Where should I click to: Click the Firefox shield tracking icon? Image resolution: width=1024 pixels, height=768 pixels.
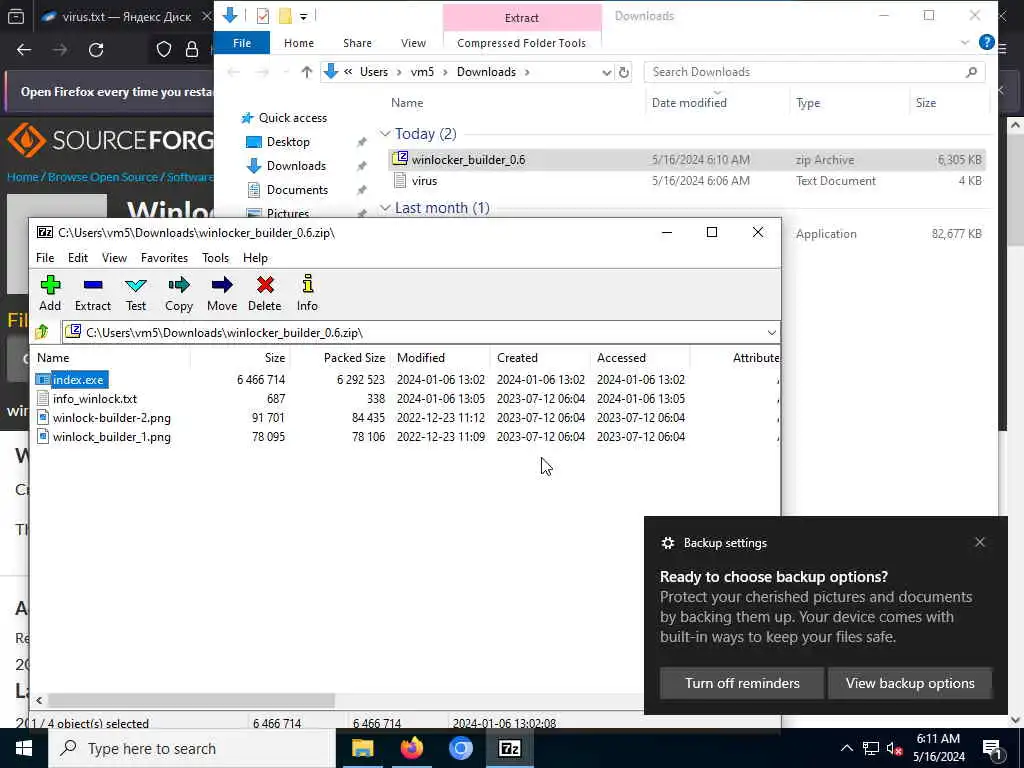tap(164, 50)
